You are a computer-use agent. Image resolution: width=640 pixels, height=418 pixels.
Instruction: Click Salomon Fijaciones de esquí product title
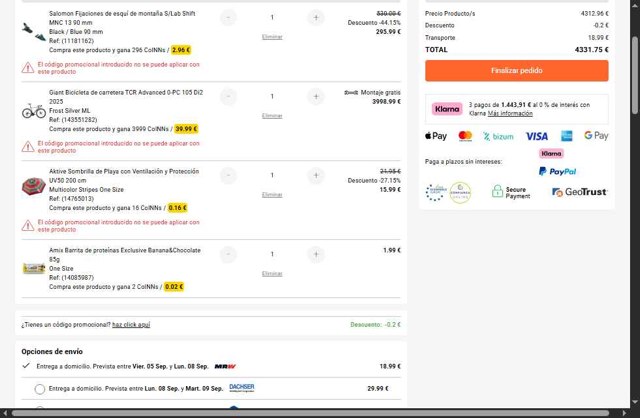[122, 18]
